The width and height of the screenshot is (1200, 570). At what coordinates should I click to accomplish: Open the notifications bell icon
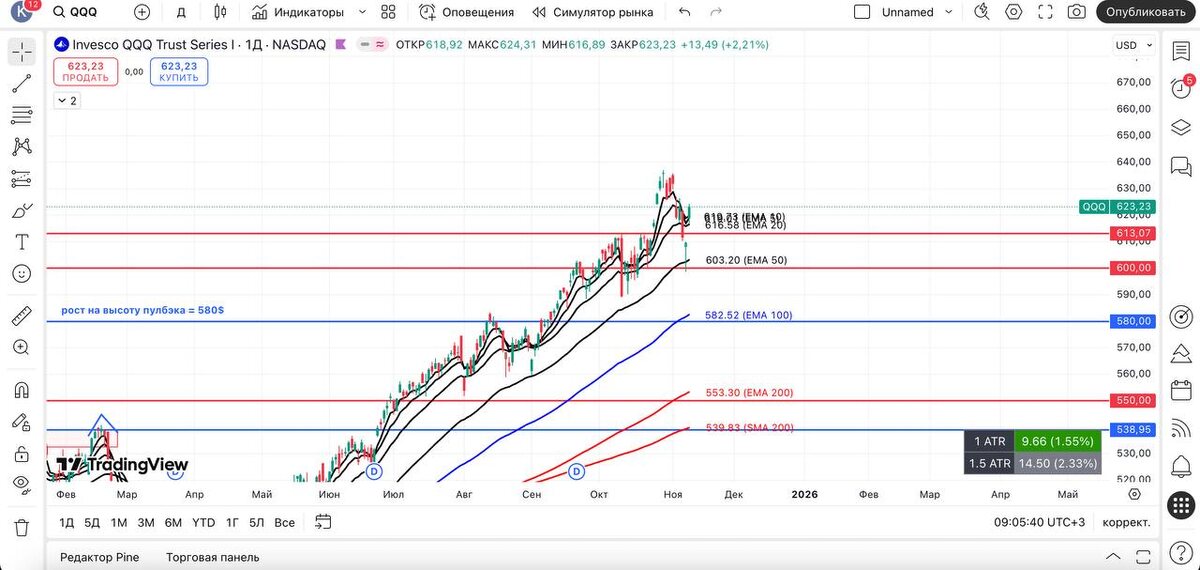1181,468
